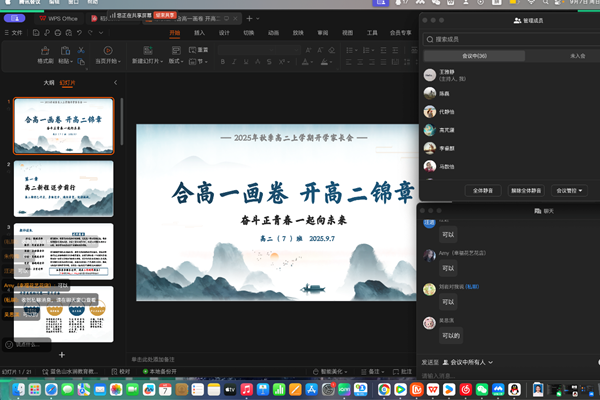
Task: Open Finder from the Dock
Action: 20,389
